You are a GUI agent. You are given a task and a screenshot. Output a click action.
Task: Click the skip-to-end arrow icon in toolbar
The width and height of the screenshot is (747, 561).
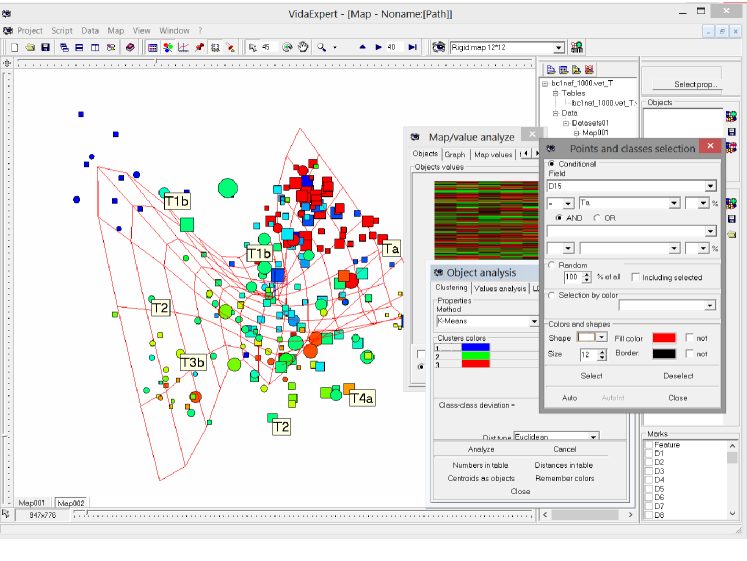click(412, 47)
